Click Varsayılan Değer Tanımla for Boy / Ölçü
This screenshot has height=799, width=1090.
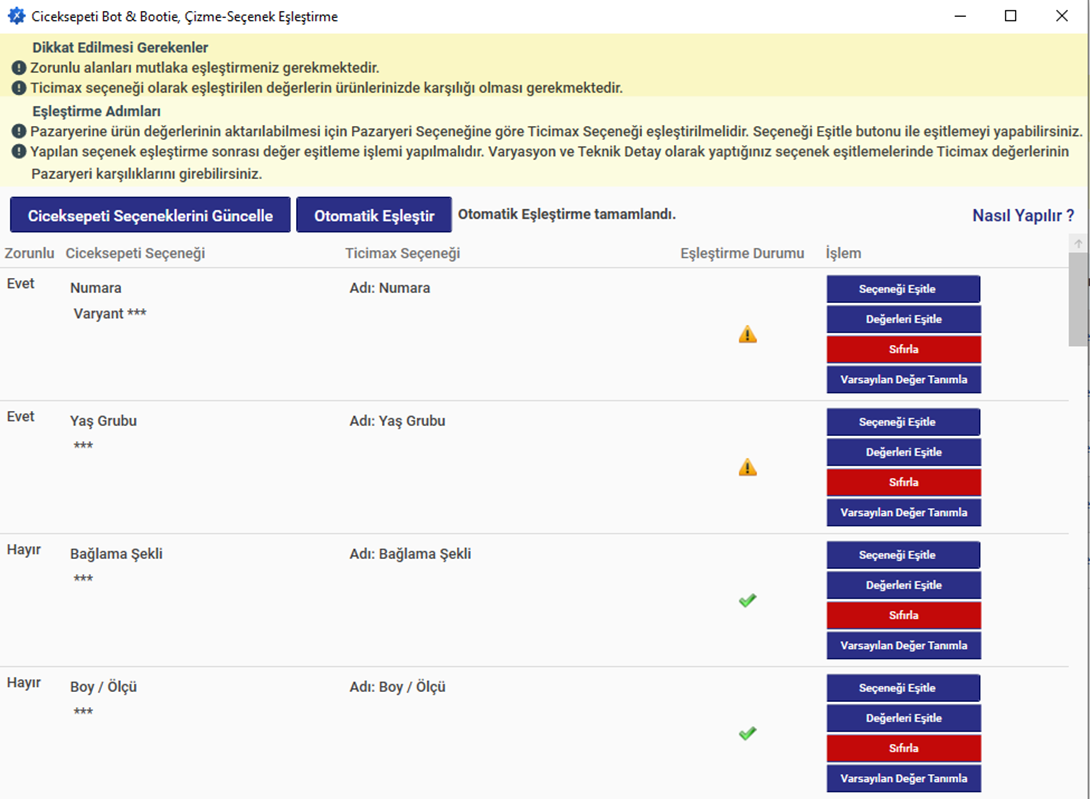coord(903,778)
